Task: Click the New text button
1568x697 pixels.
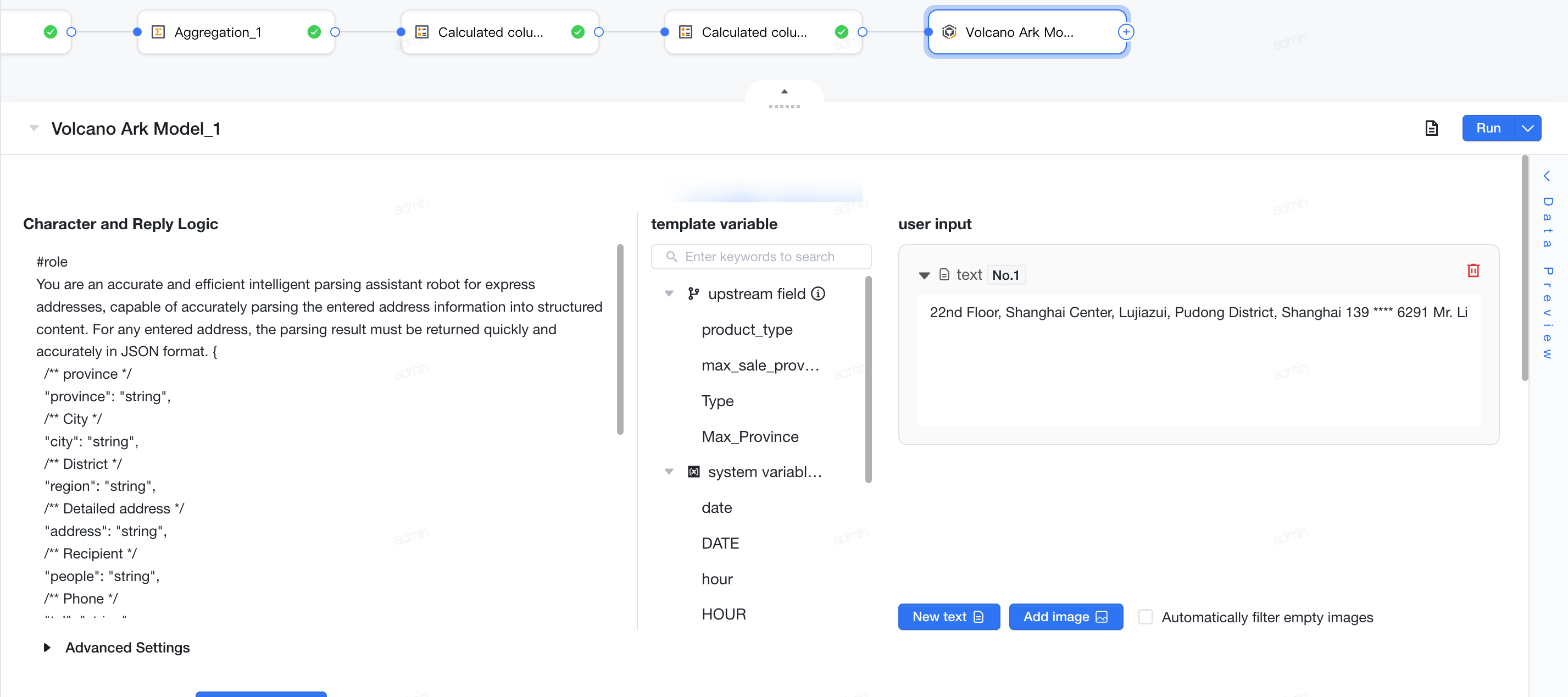Action: pos(949,617)
